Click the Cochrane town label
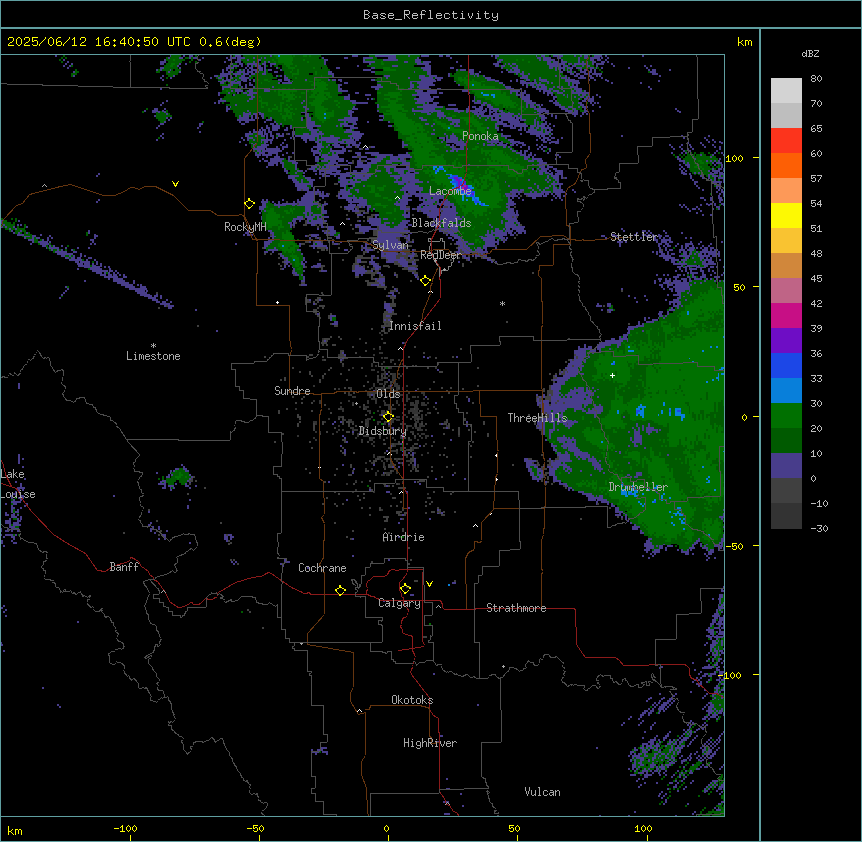 (x=322, y=568)
